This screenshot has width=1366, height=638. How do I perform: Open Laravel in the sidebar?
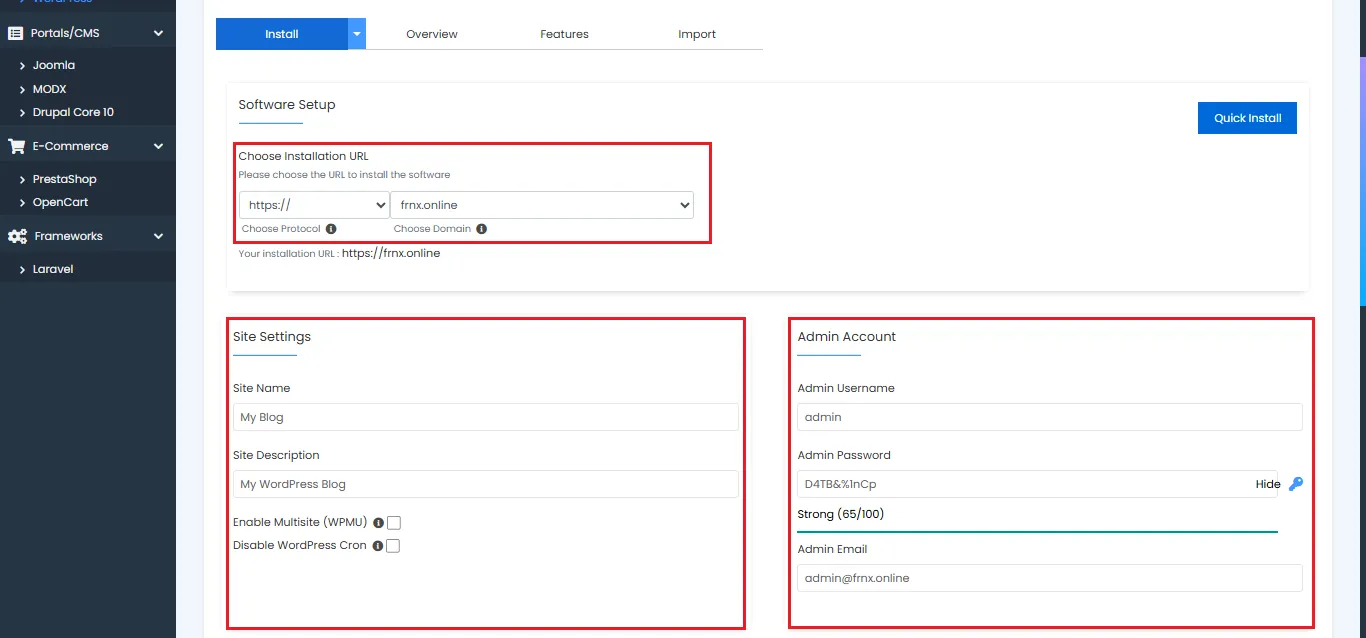(x=53, y=269)
